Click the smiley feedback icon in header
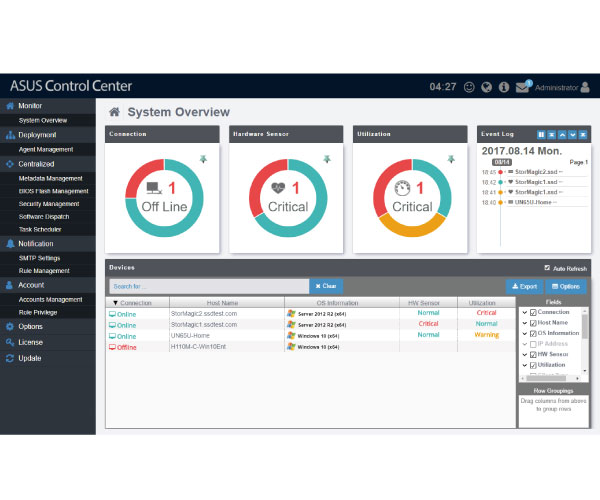 pos(470,87)
